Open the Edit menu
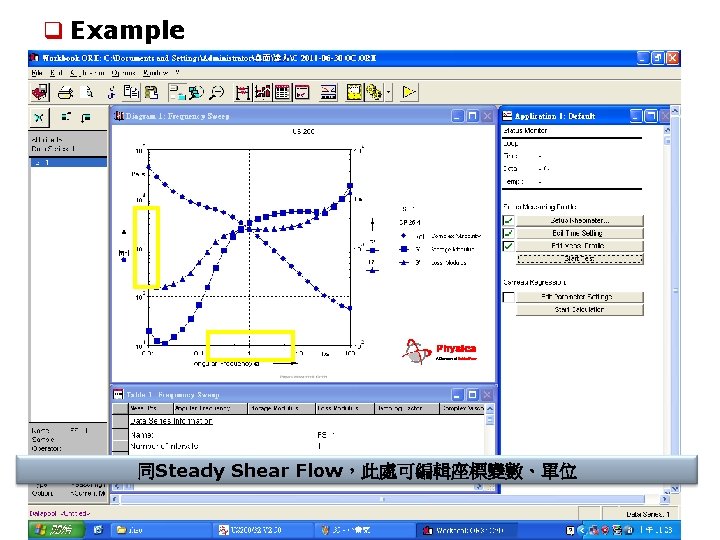Viewport: 720px width, 540px height. [x=56, y=73]
